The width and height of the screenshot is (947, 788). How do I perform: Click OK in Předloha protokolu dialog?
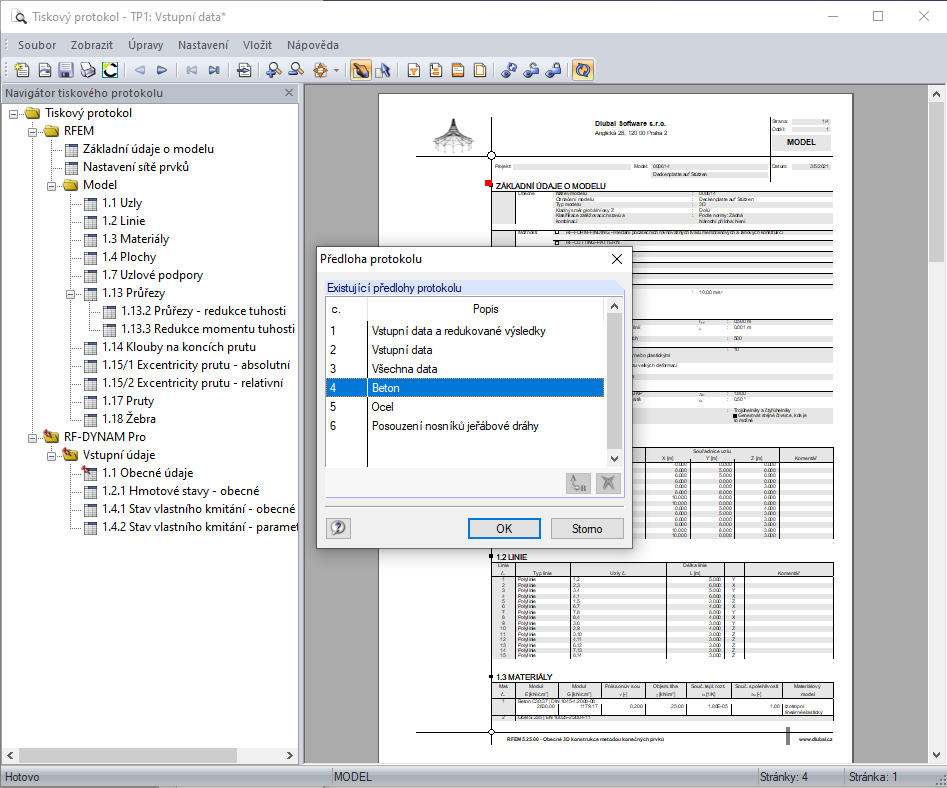tap(504, 529)
